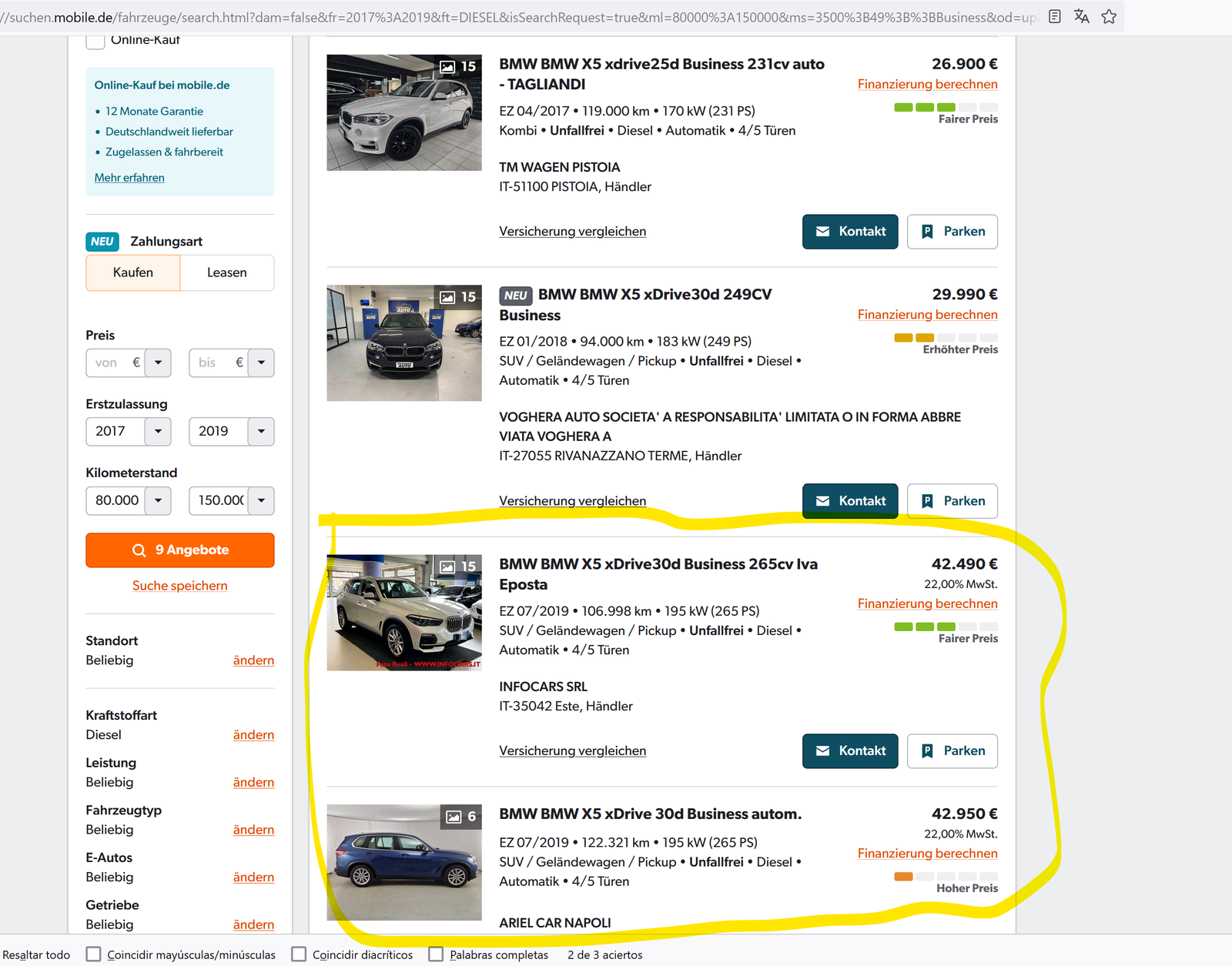Open the Preis bis dropdown arrow
The width and height of the screenshot is (1232, 966).
(261, 363)
